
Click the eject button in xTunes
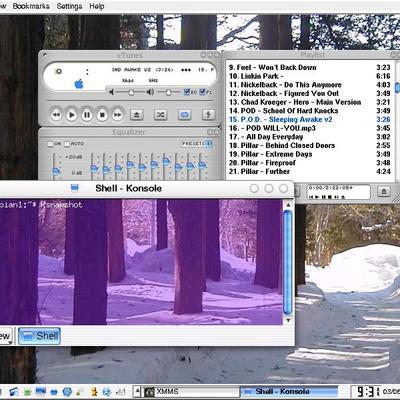coord(137,115)
